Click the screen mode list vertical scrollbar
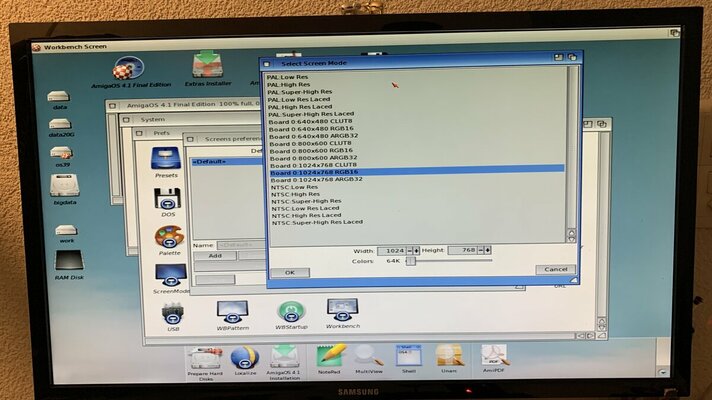The width and height of the screenshot is (712, 400). (x=571, y=148)
